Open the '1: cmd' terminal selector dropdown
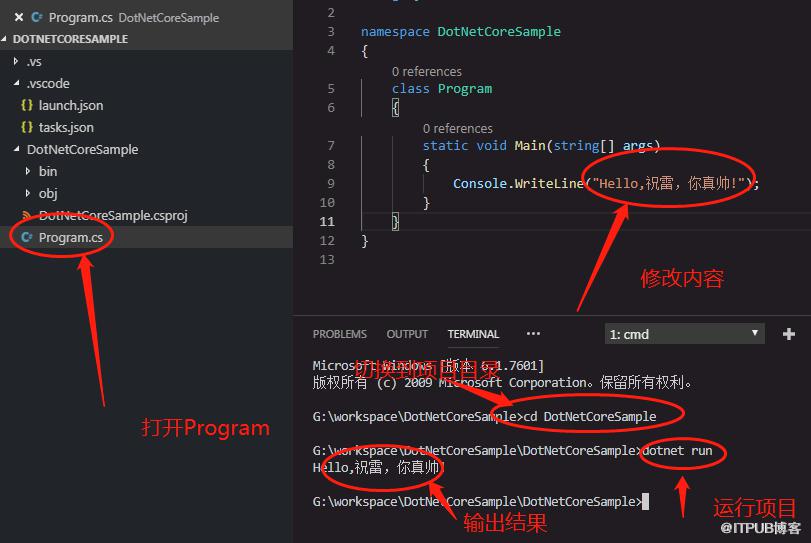 click(684, 334)
